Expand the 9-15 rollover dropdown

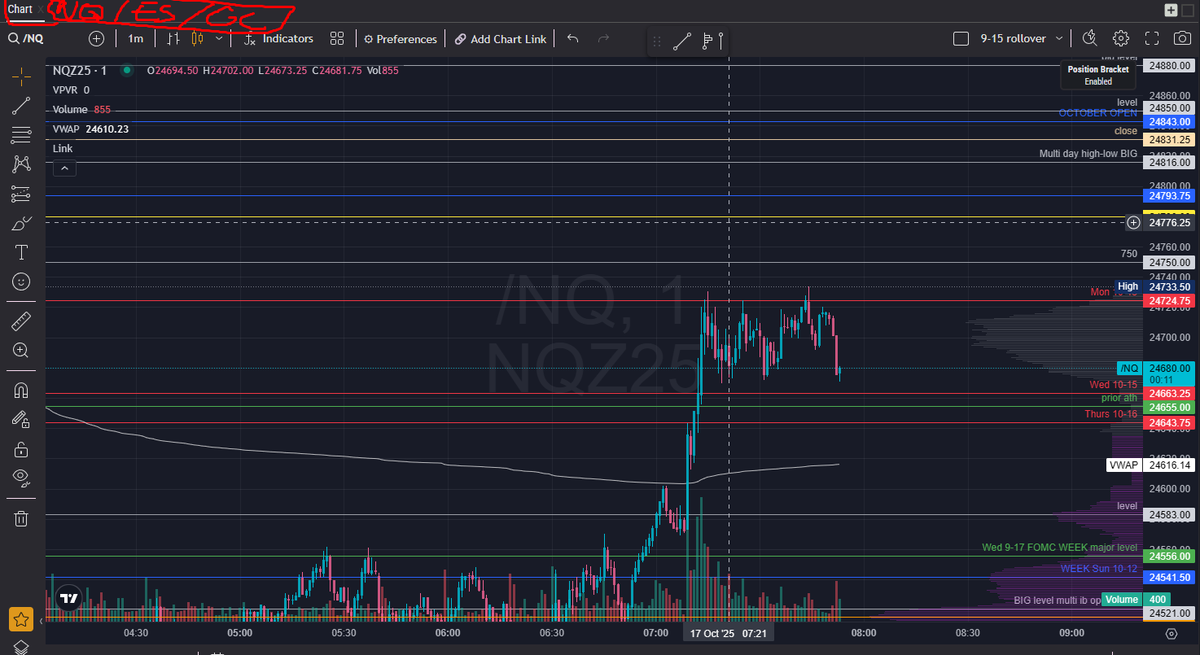pos(1062,37)
